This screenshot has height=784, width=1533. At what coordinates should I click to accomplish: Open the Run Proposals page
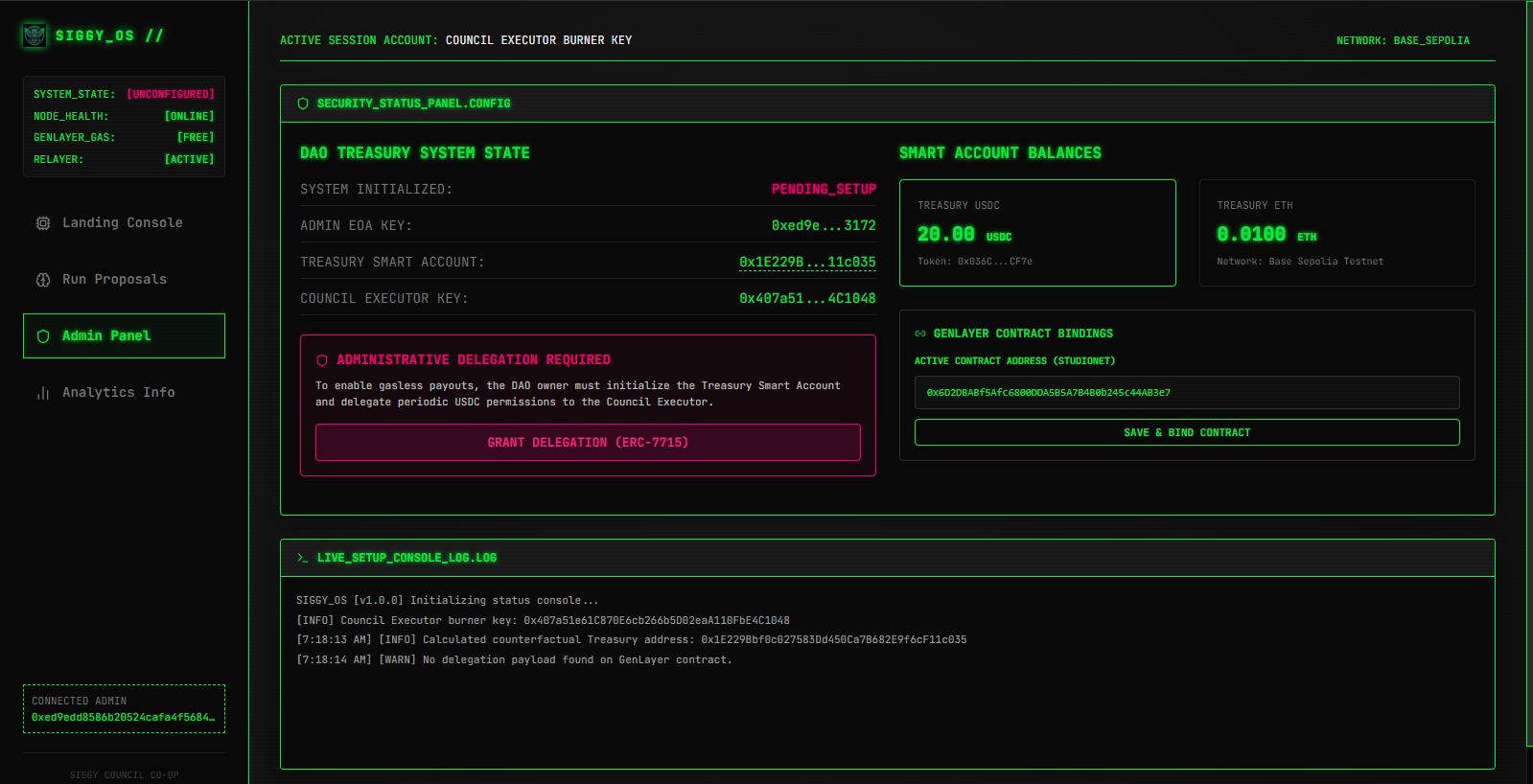tap(124, 280)
